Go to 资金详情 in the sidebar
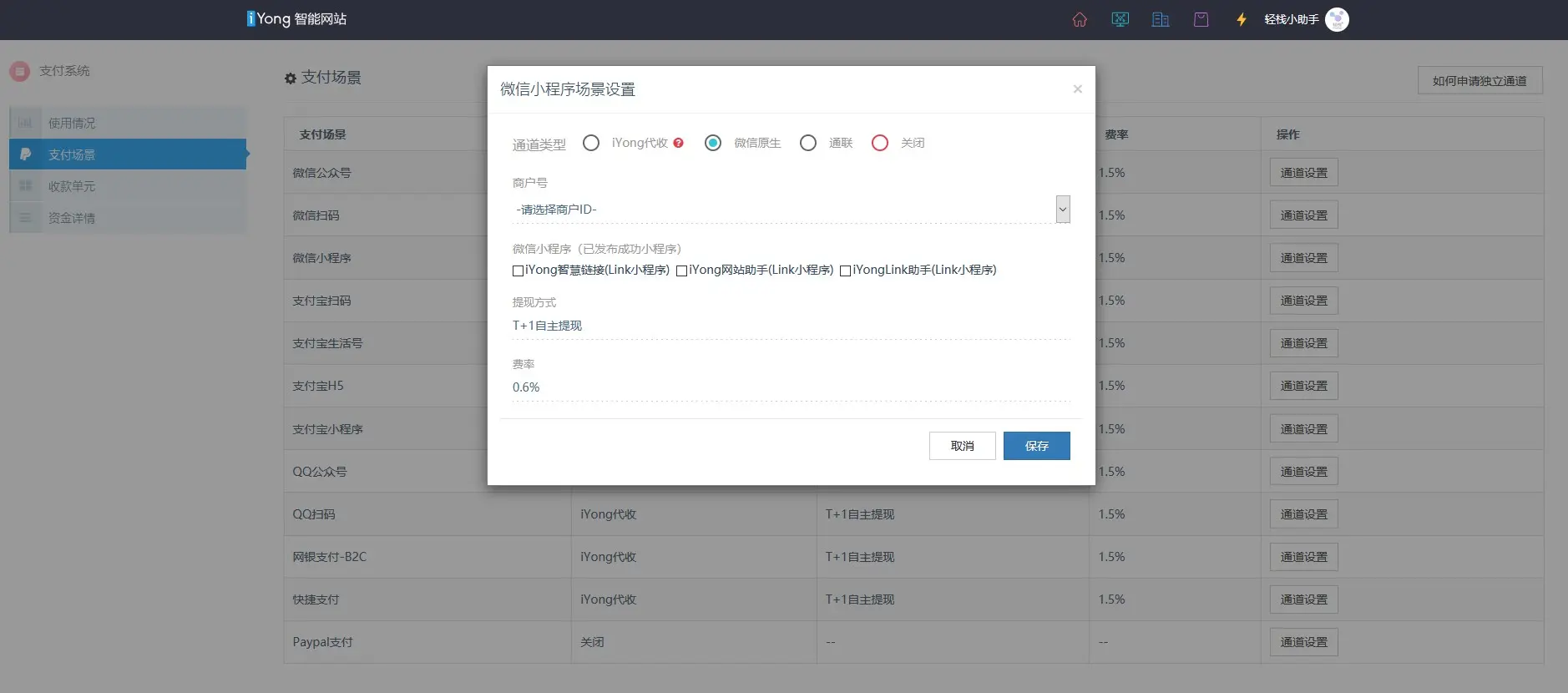This screenshot has height=693, width=1568. pyautogui.click(x=72, y=218)
